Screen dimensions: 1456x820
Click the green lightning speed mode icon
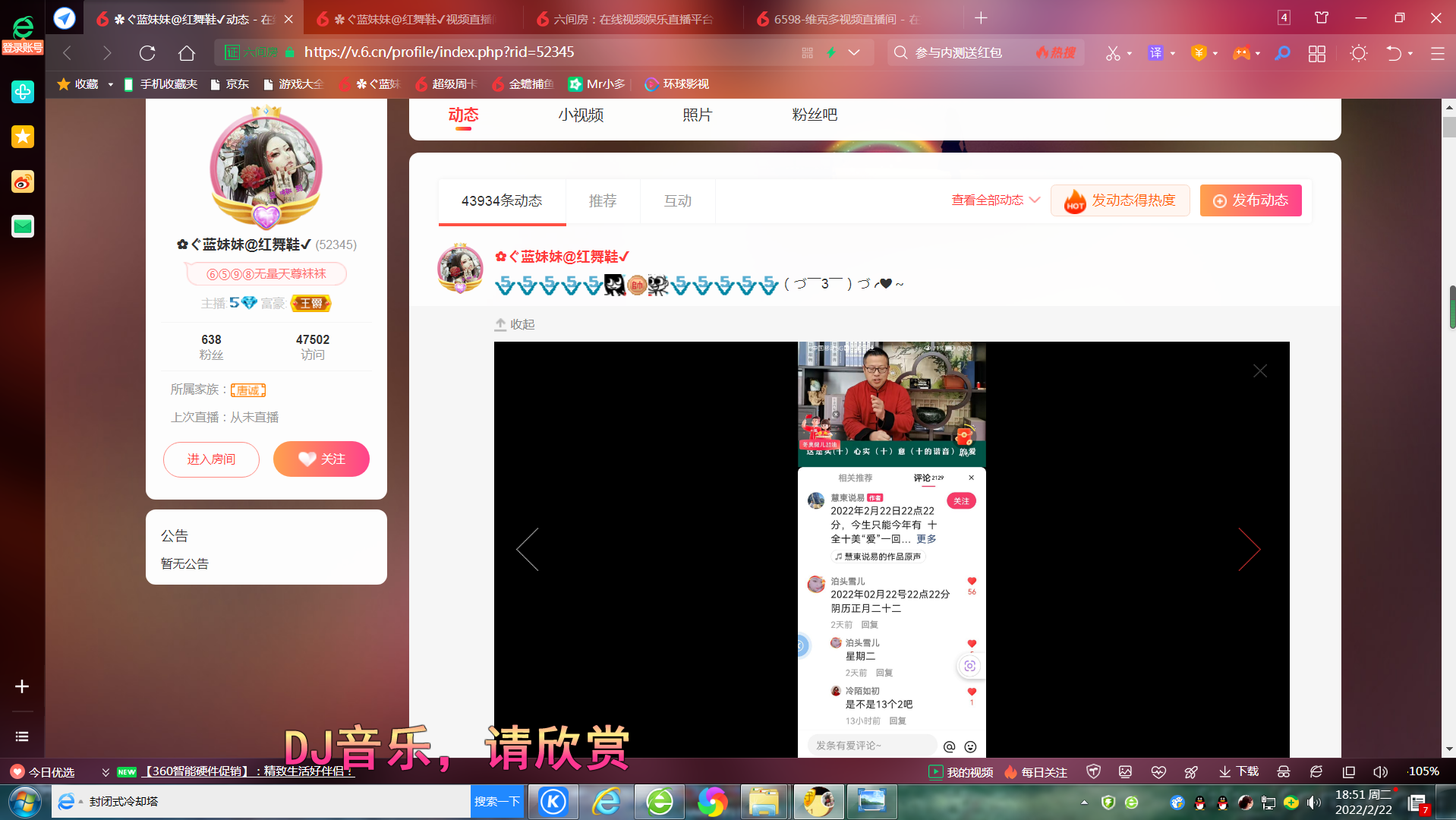pyautogui.click(x=831, y=52)
